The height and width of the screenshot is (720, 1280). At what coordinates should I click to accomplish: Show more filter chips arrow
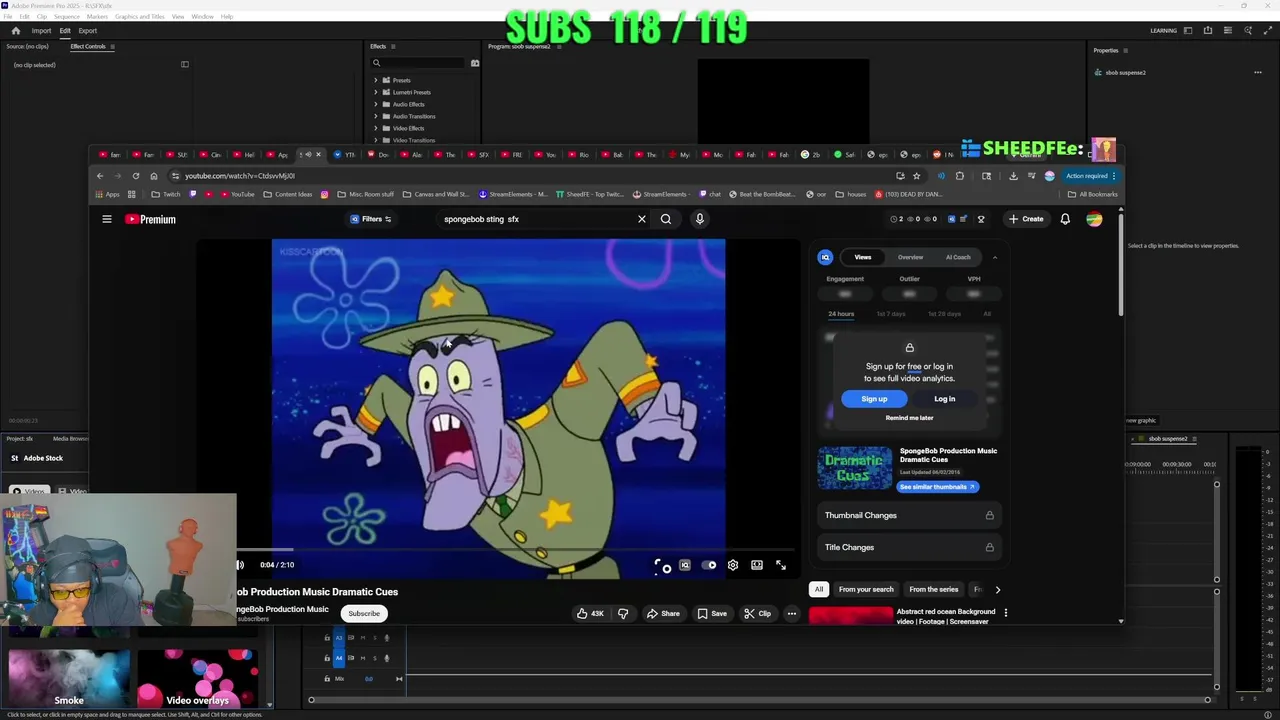click(x=997, y=590)
